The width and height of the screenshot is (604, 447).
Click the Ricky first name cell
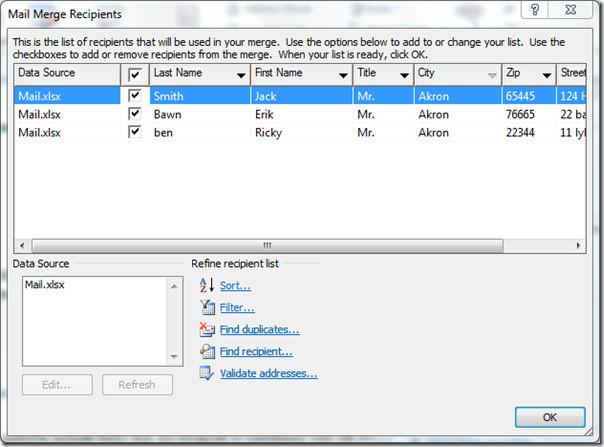click(301, 133)
